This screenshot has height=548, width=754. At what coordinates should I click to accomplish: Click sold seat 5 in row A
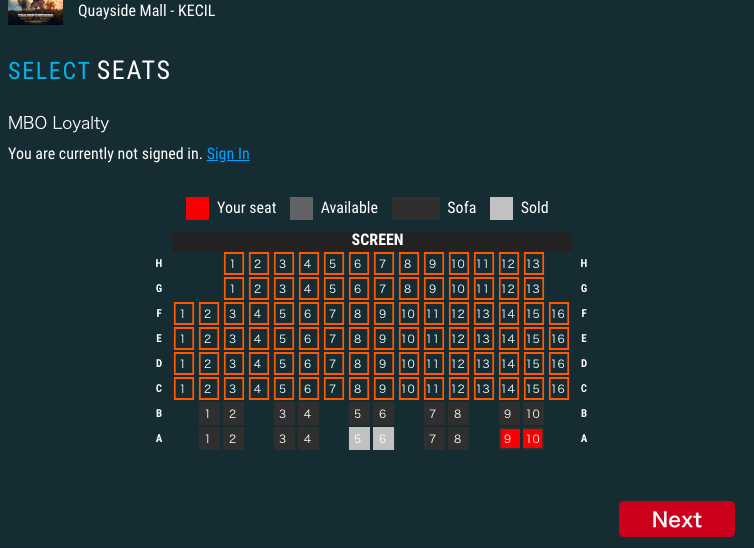359,438
